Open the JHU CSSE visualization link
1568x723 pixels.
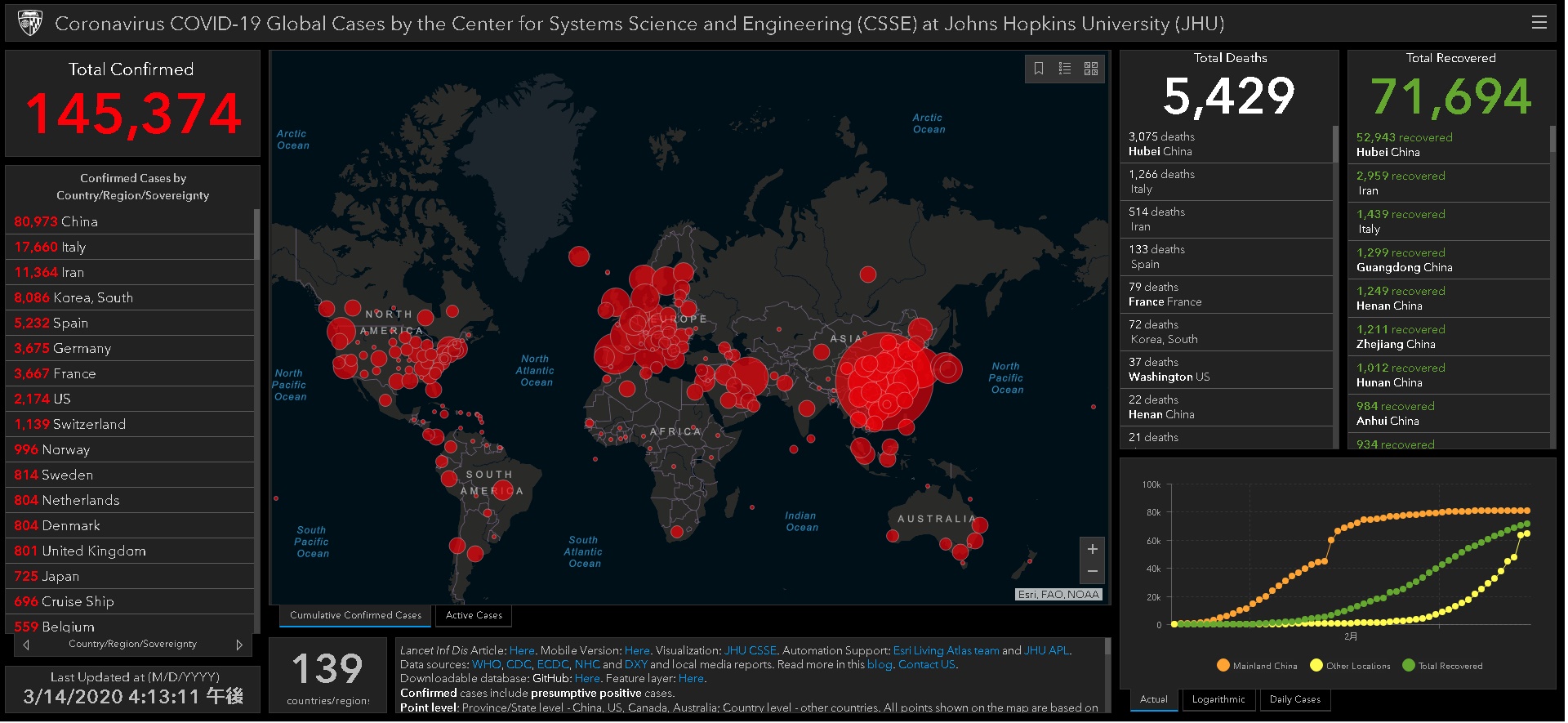[750, 651]
